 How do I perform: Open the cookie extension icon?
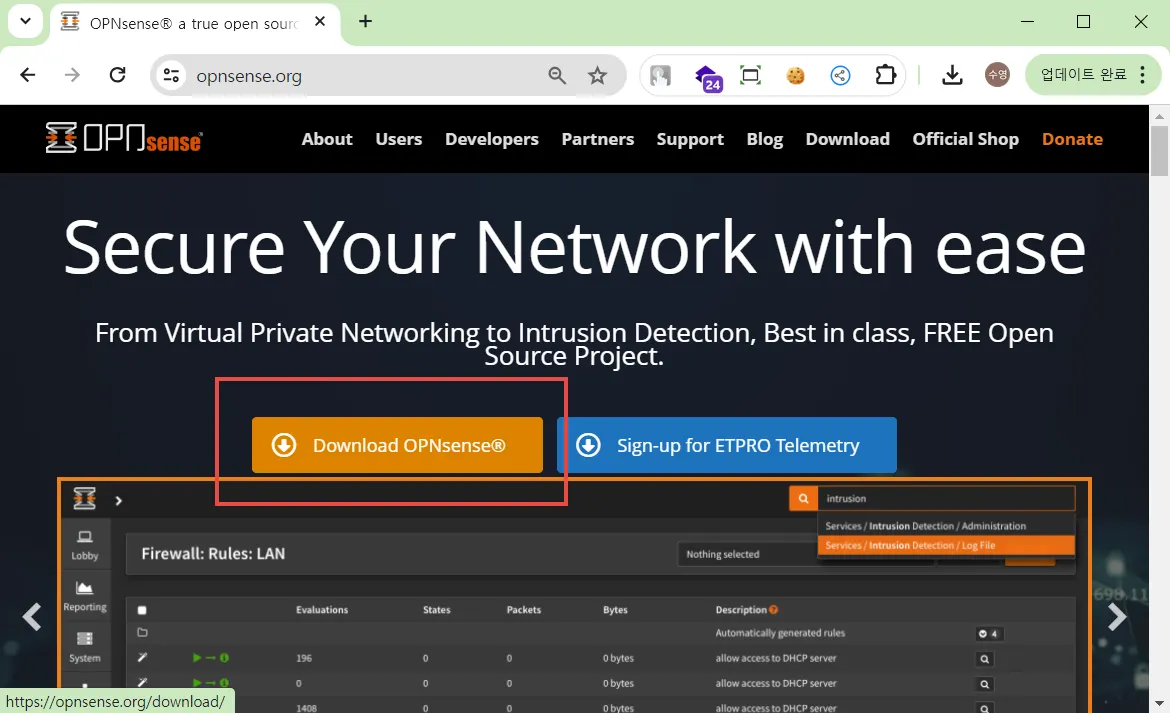pyautogui.click(x=795, y=75)
